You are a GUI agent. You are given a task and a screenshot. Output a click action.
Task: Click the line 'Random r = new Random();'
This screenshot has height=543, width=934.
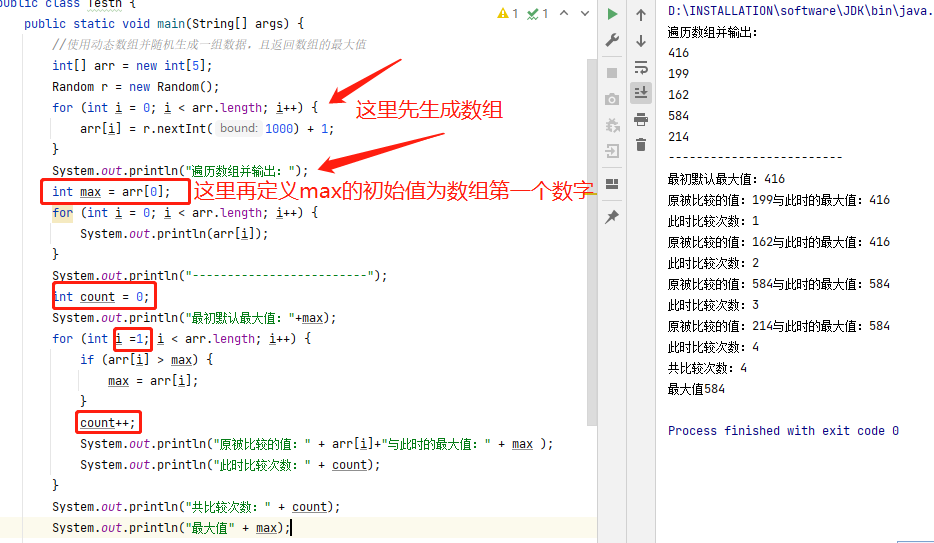[x=136, y=87]
